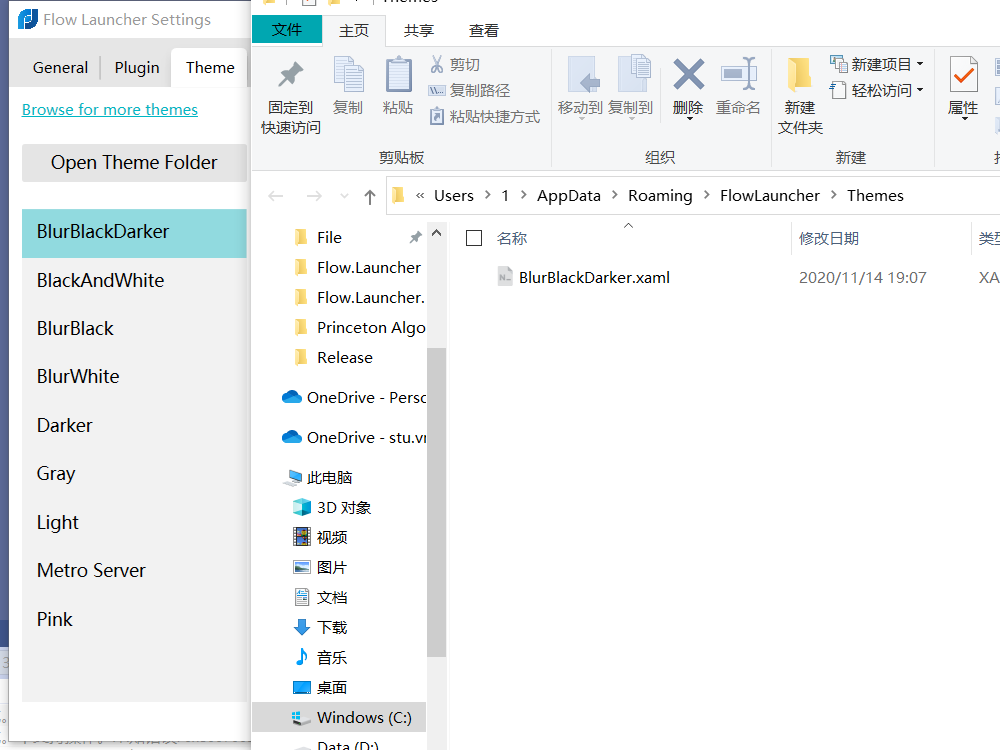Open 此电脑 (This PC) in navigation pane

coord(329,477)
